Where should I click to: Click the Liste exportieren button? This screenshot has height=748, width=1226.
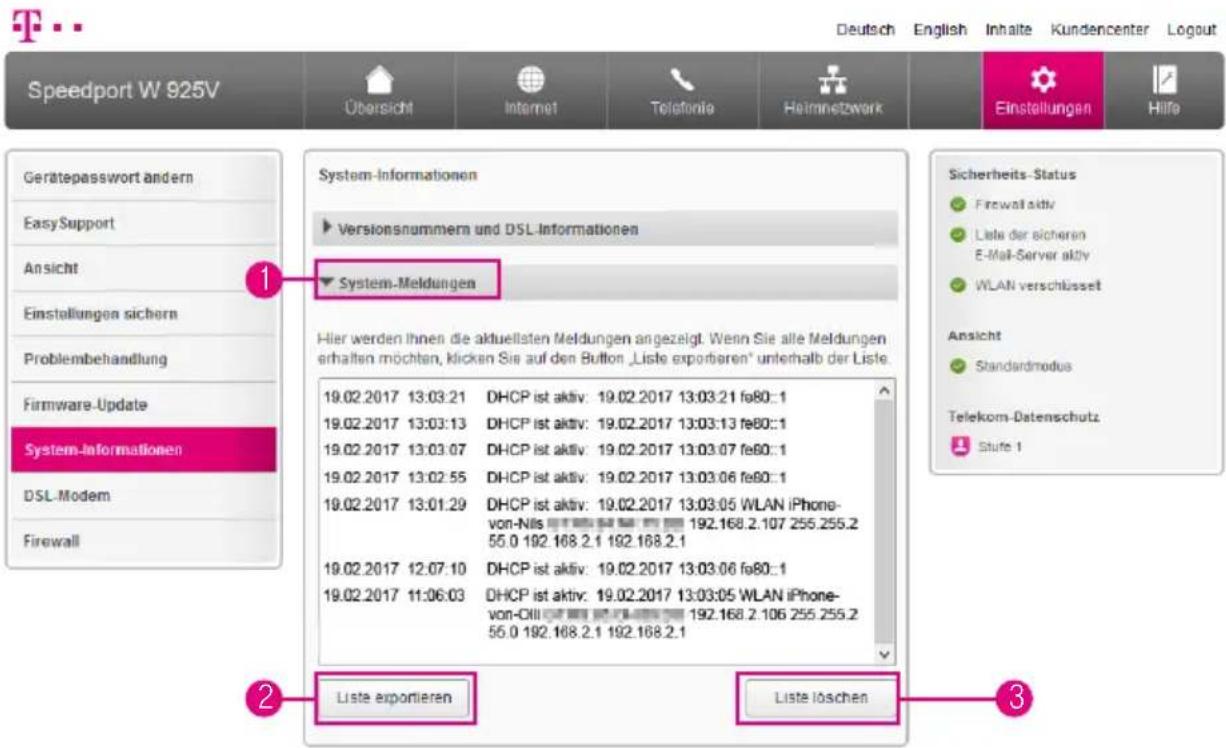pos(394,698)
